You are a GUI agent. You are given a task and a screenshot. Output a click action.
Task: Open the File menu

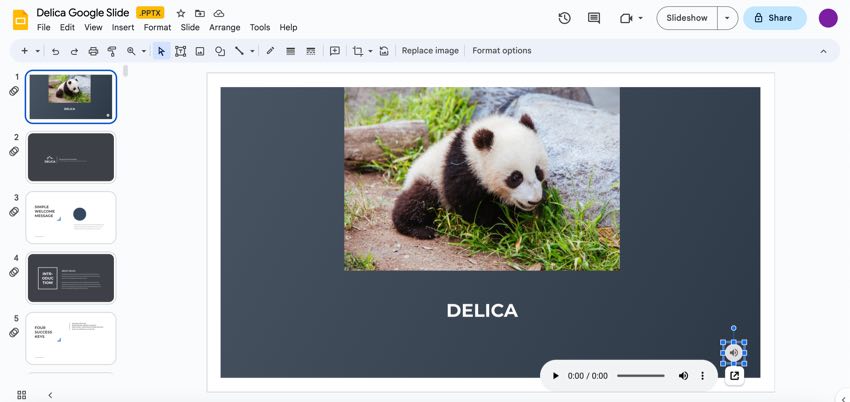[x=43, y=27]
